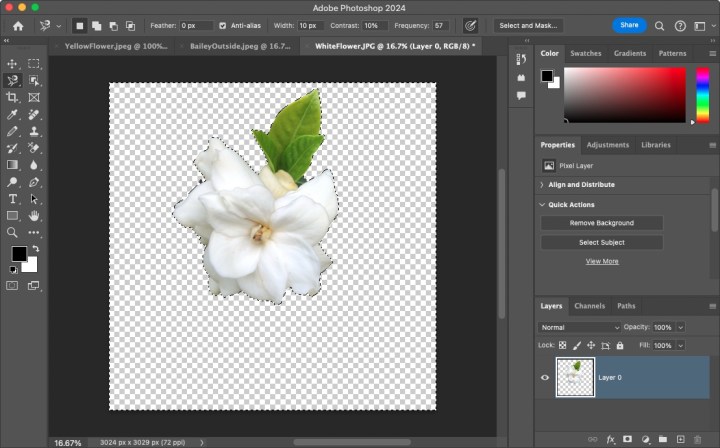Viewport: 720px width, 448px height.
Task: Hide Layer 0 using the eye icon
Action: [545, 378]
